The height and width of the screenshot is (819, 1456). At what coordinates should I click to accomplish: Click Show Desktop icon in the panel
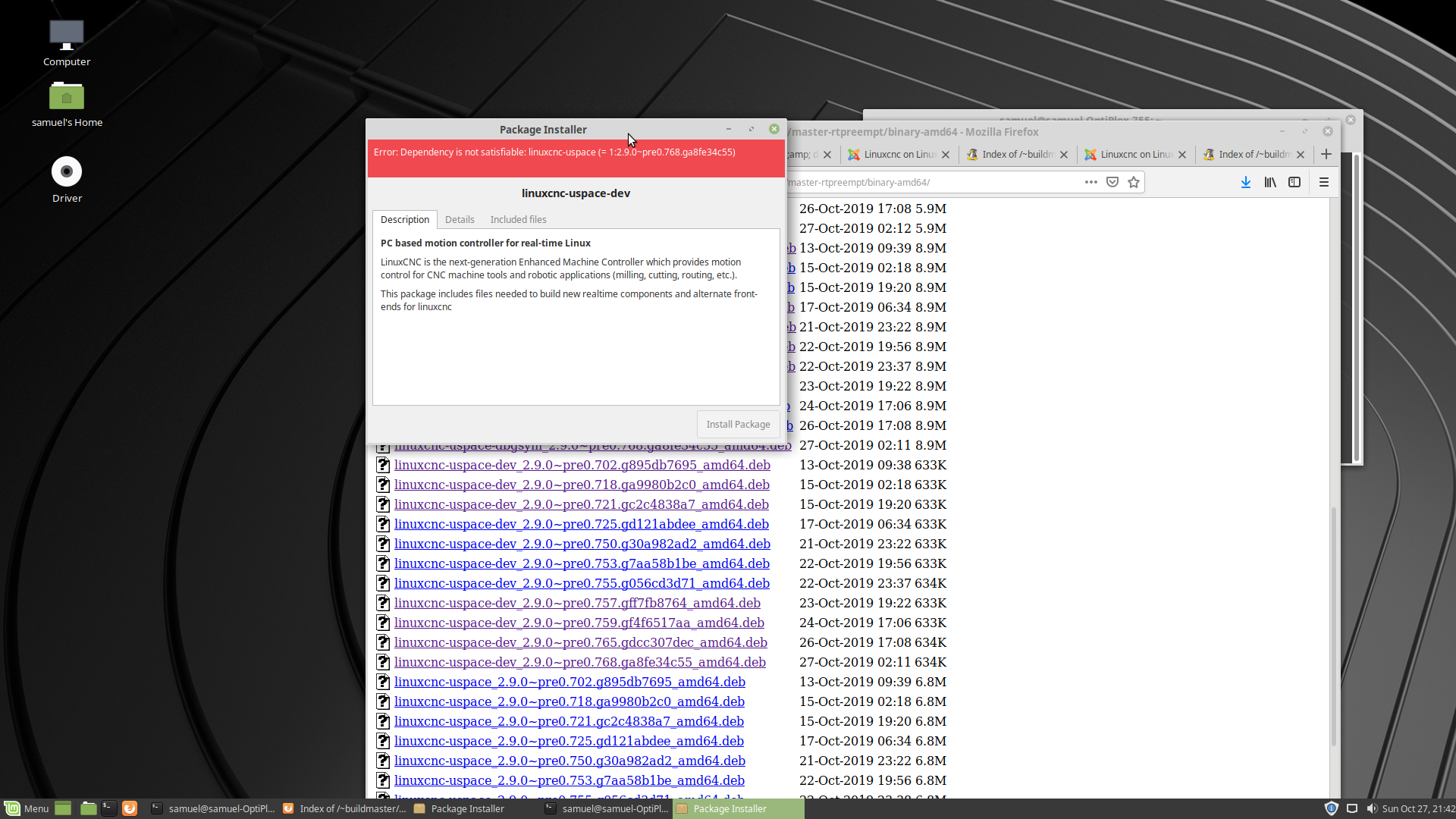(x=63, y=808)
